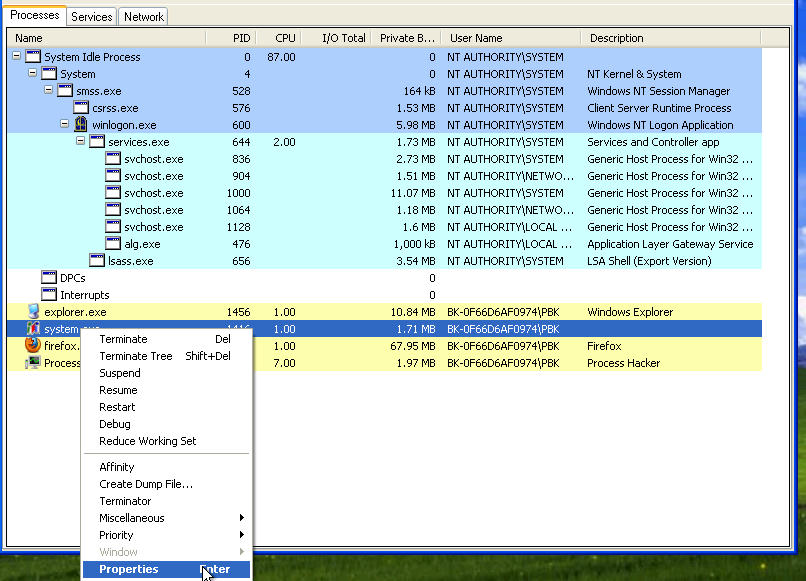Click icon of svchost.exe PID 904
The width and height of the screenshot is (806, 581).
point(113,175)
